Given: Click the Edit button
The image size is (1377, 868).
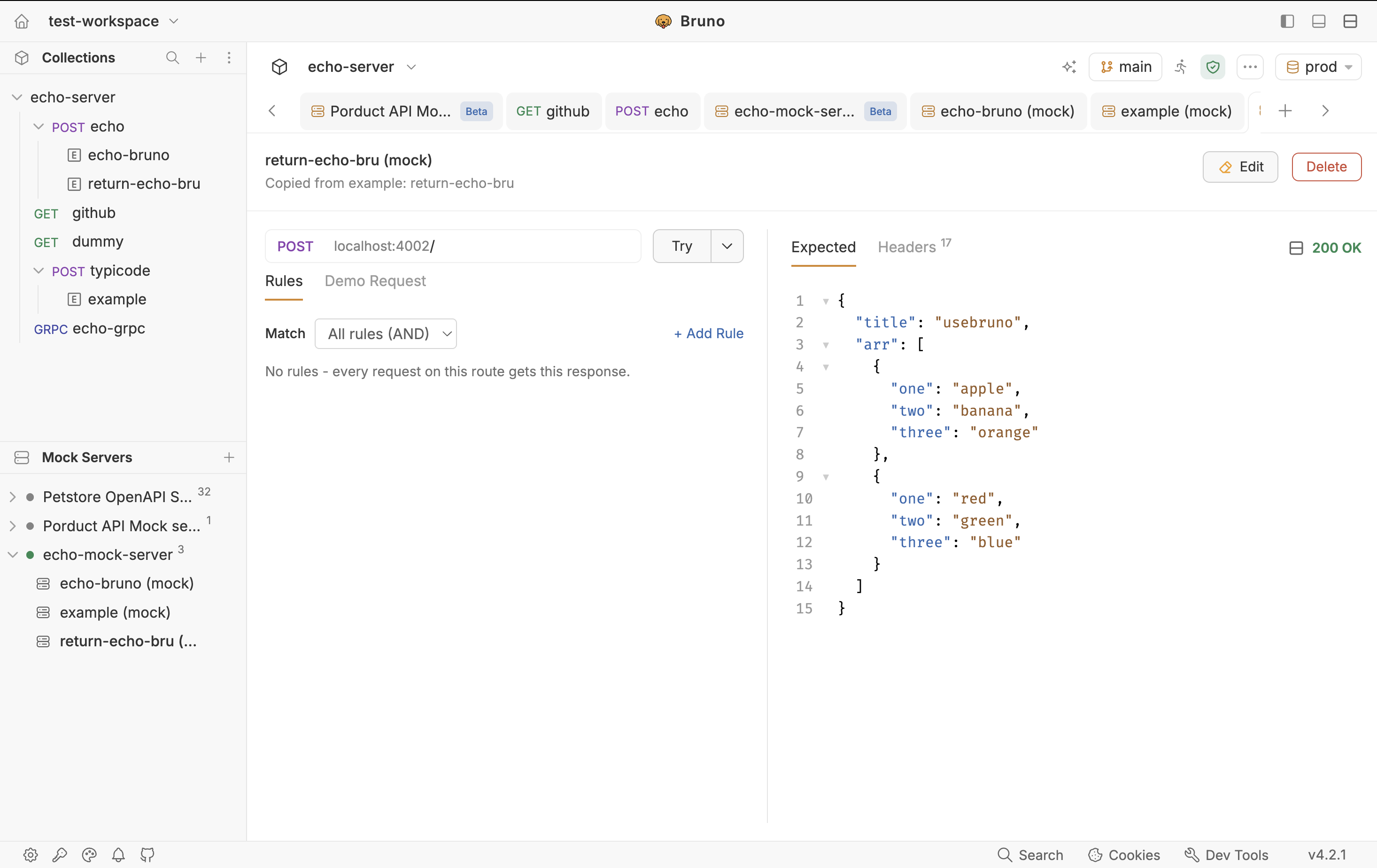Looking at the screenshot, I should coord(1240,167).
